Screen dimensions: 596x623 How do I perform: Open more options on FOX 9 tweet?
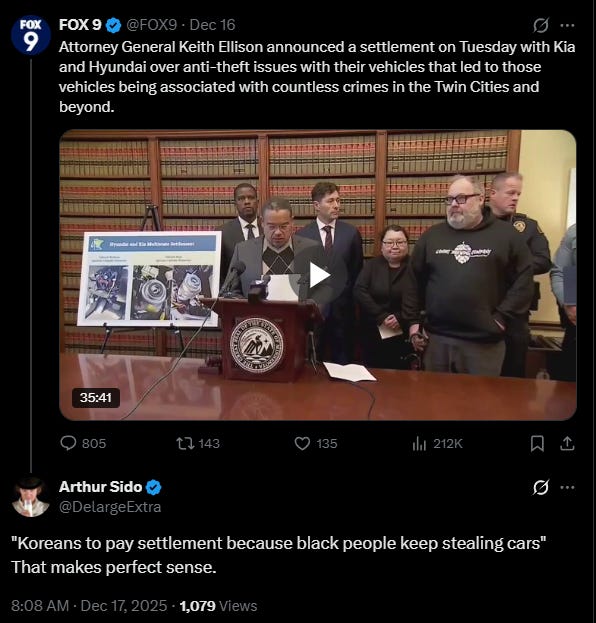point(567,25)
